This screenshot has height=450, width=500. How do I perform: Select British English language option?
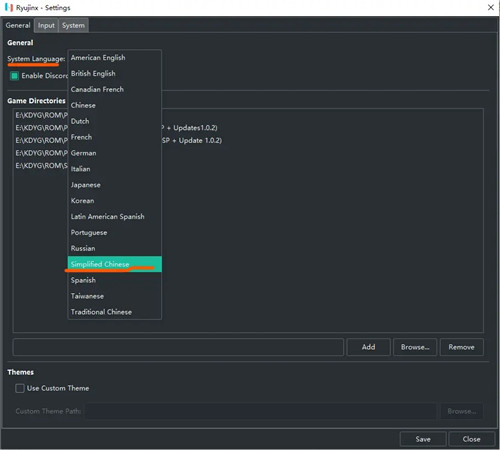pos(115,73)
